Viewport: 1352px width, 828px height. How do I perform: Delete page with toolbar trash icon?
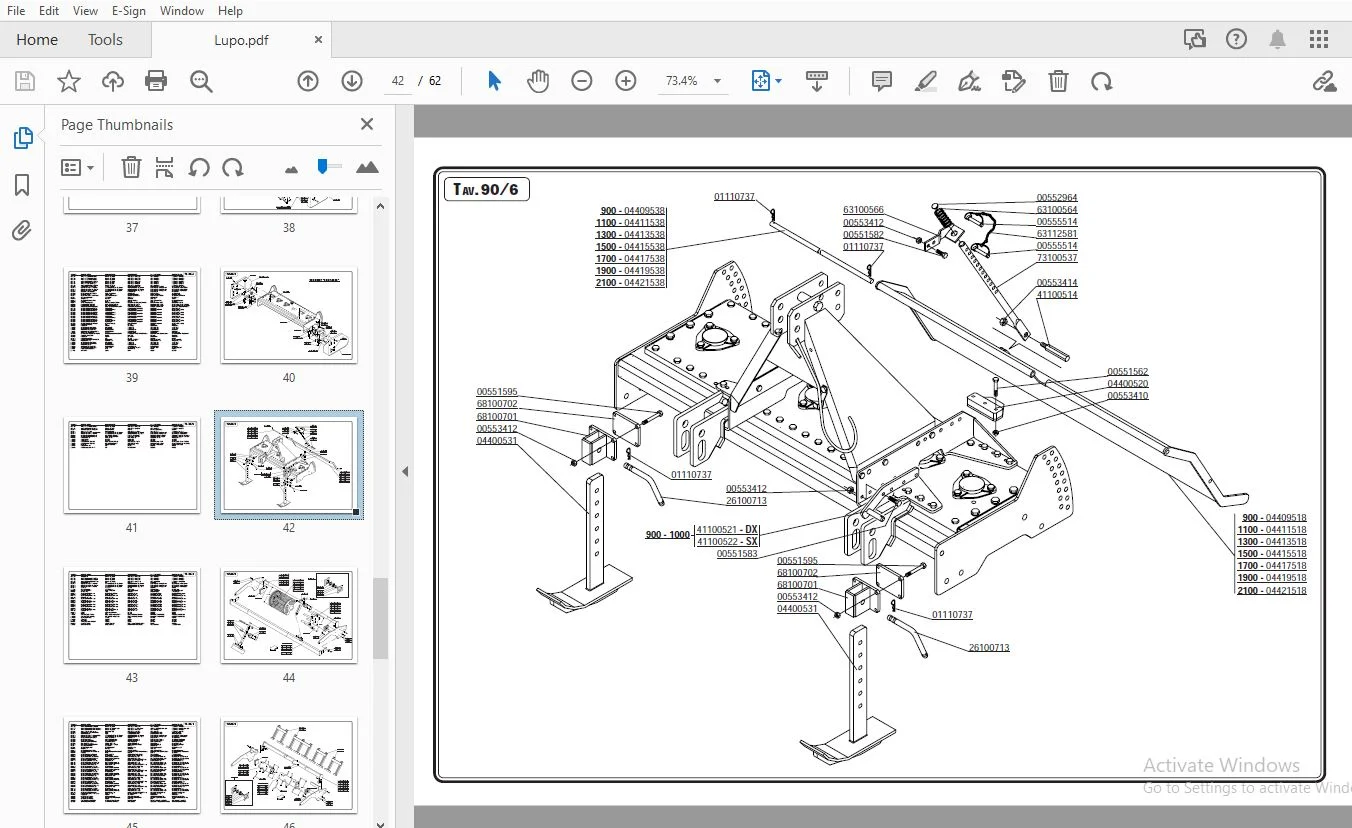pos(1058,81)
